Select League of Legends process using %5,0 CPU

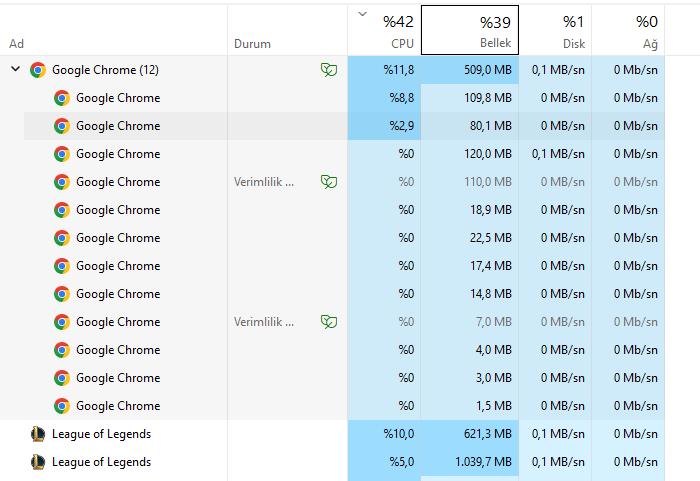(x=101, y=462)
